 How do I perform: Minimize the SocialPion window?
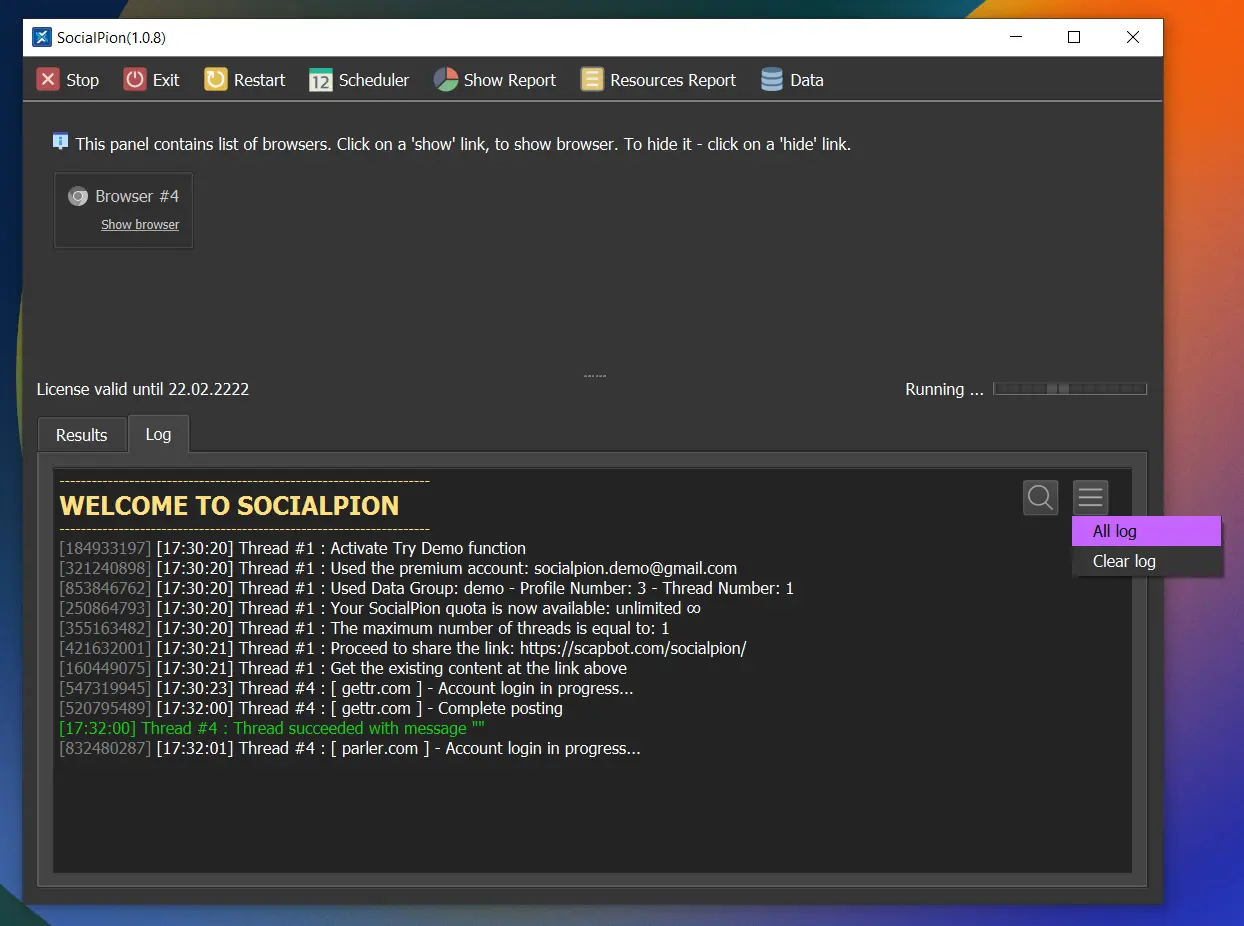click(x=1016, y=38)
